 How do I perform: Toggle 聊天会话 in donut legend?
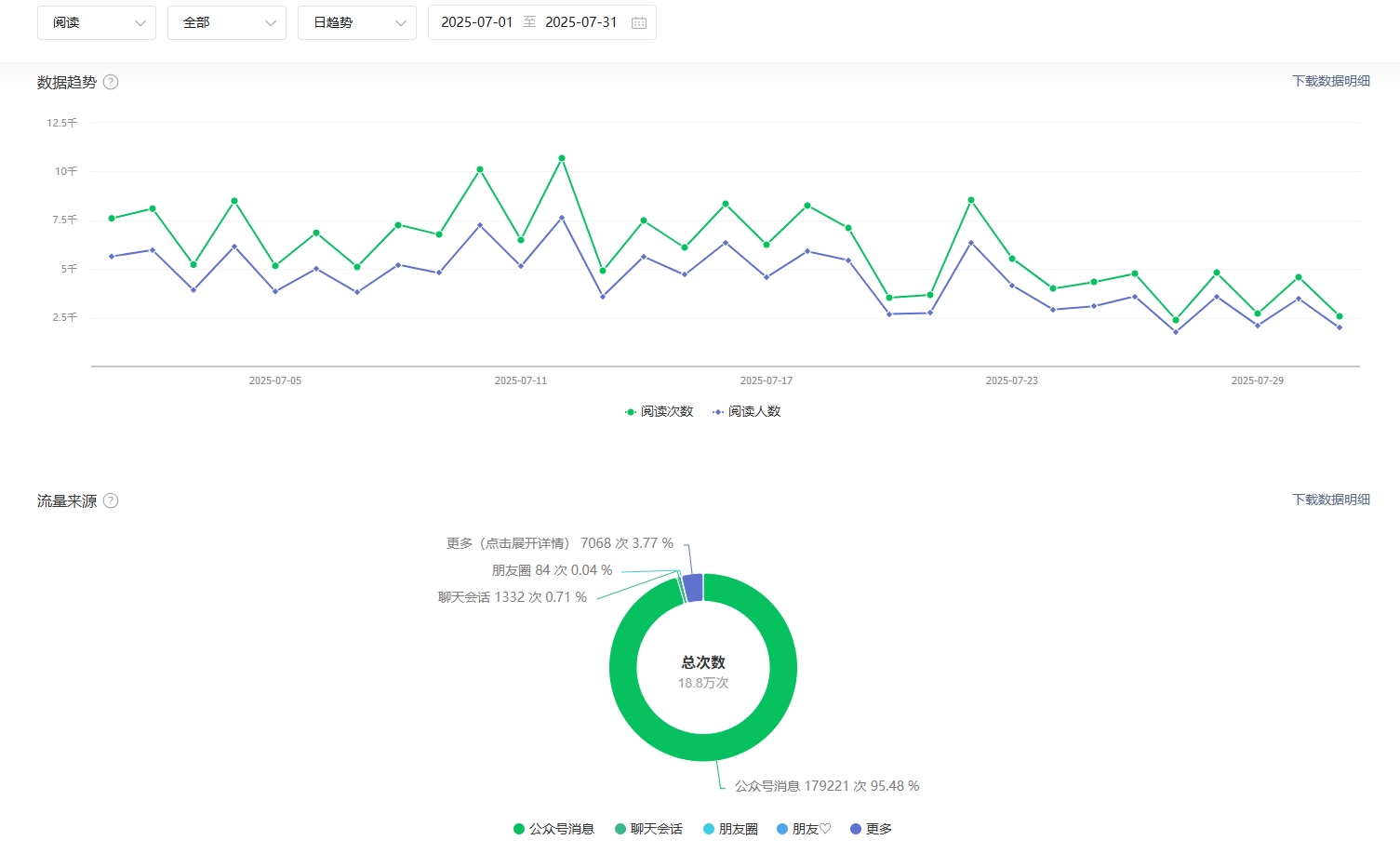(648, 829)
